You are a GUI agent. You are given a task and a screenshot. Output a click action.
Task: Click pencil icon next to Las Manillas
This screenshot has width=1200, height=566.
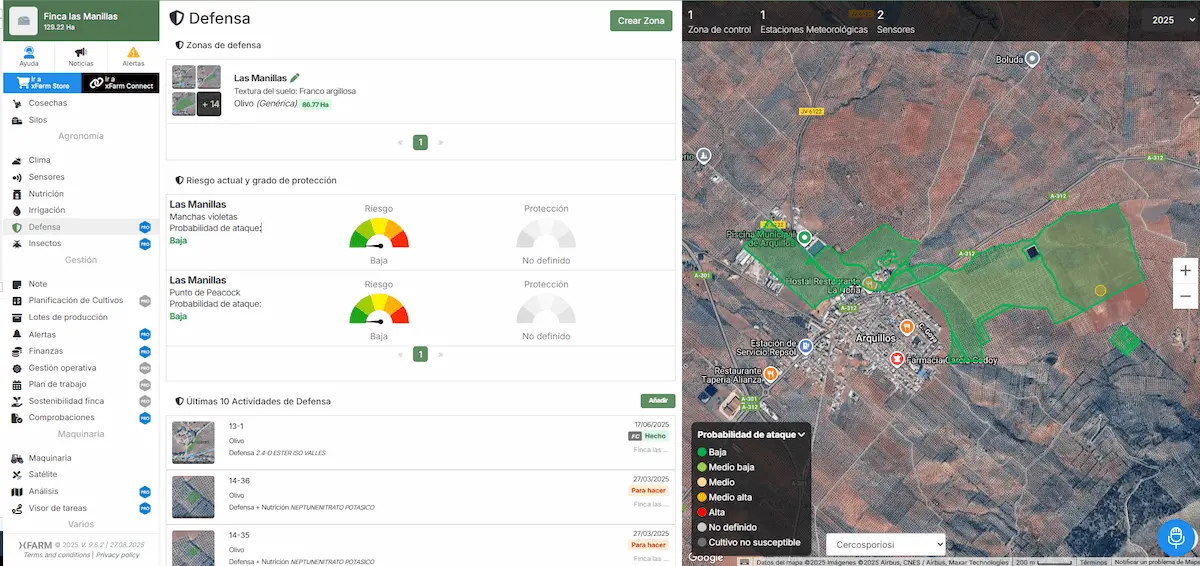(295, 78)
